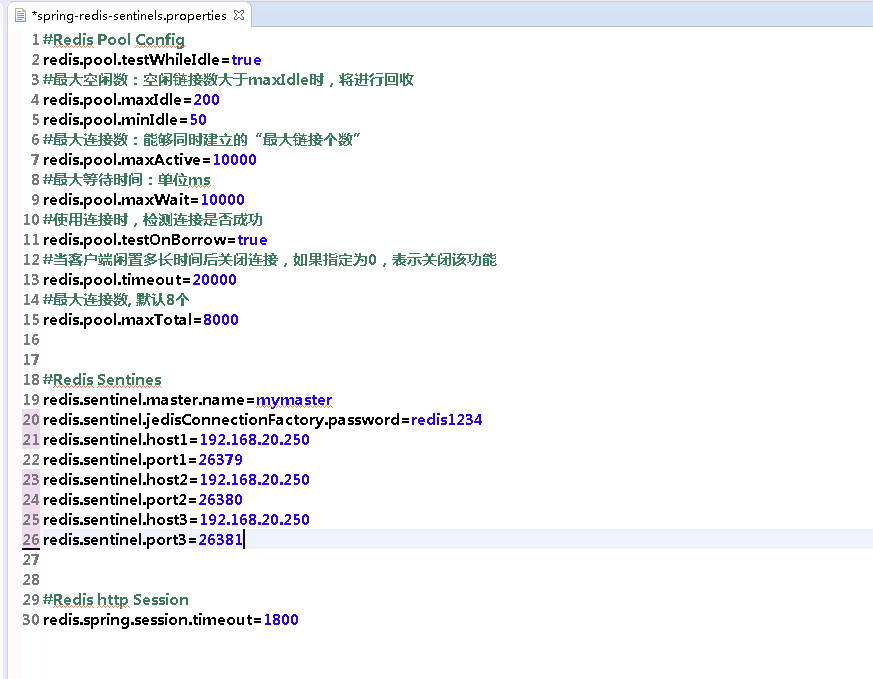Click the value 'mymaster'

point(294,400)
